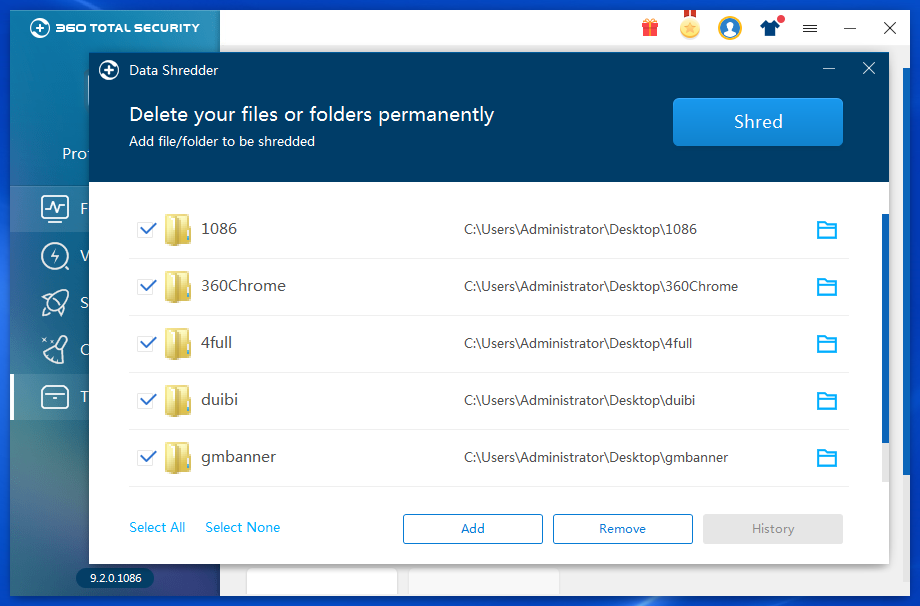Close the 360 Total Security window
920x606 pixels.
889,28
